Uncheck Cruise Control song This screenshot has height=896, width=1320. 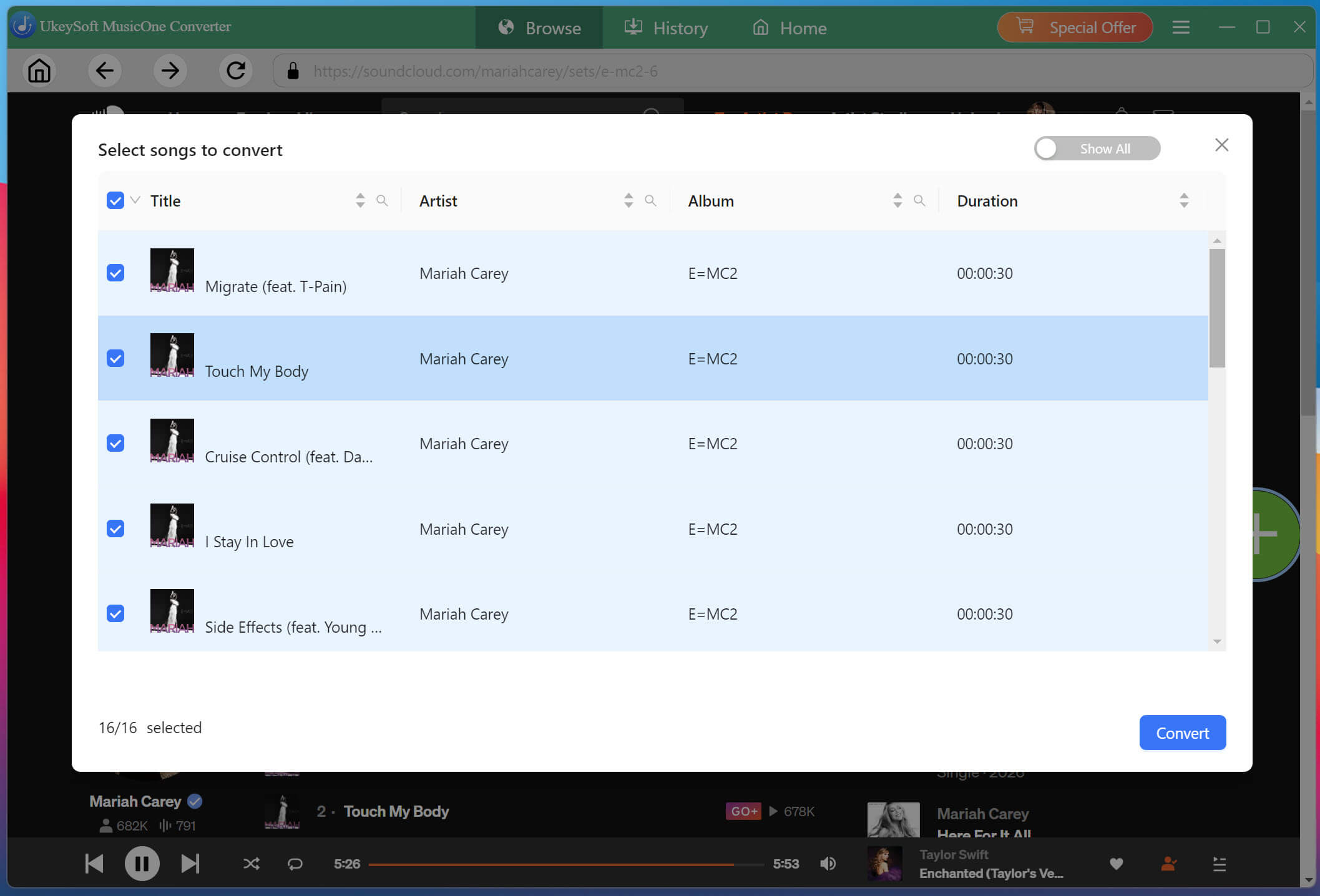click(115, 443)
